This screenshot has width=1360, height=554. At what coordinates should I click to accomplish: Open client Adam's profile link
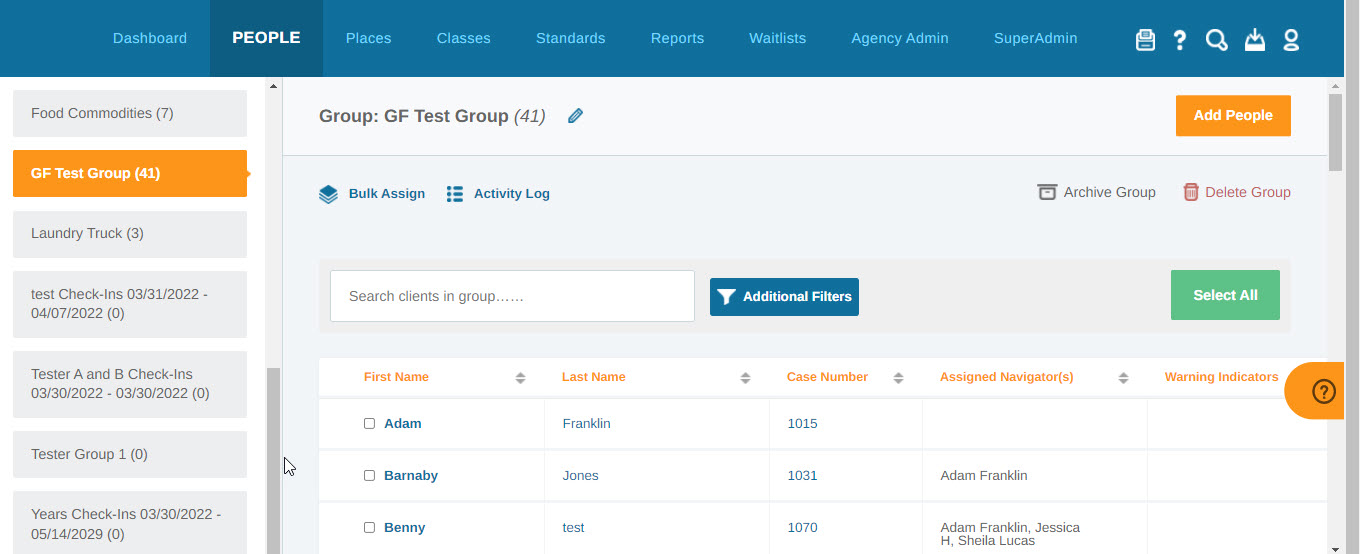pyautogui.click(x=403, y=424)
